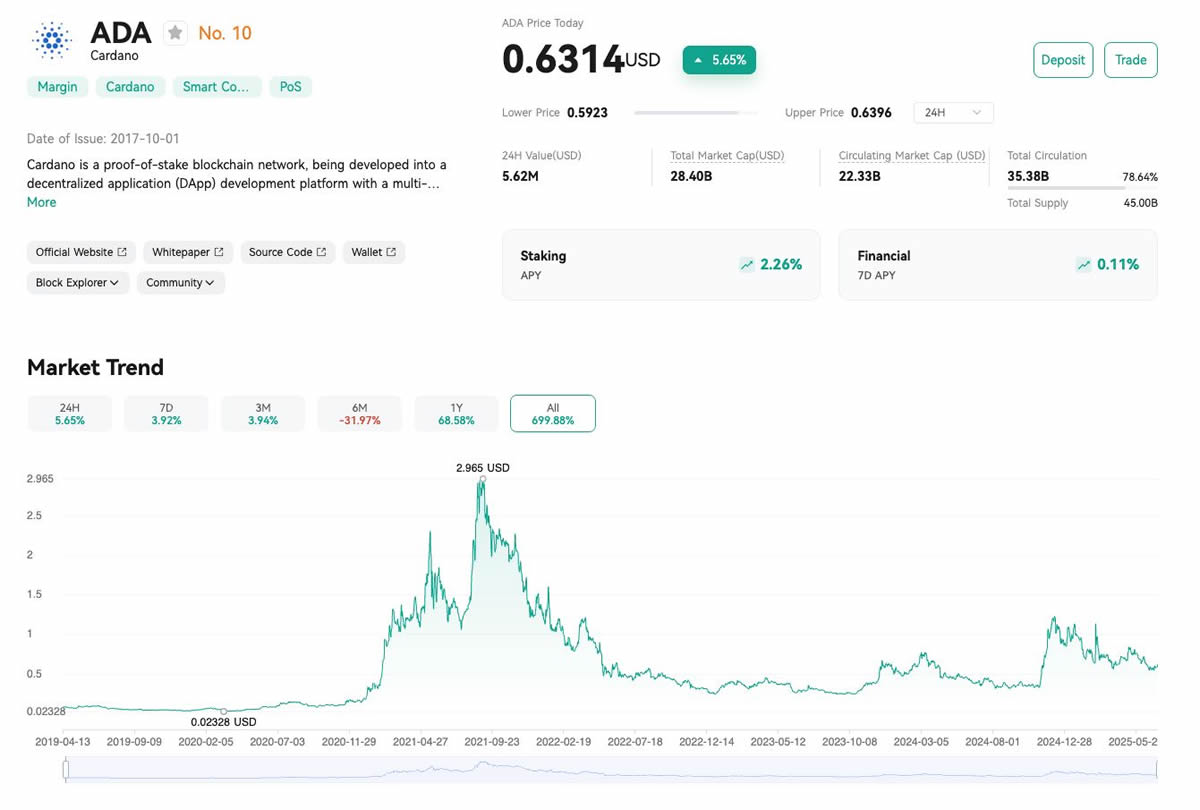Click the Deposit button
This screenshot has height=810, width=1200.
[x=1062, y=60]
